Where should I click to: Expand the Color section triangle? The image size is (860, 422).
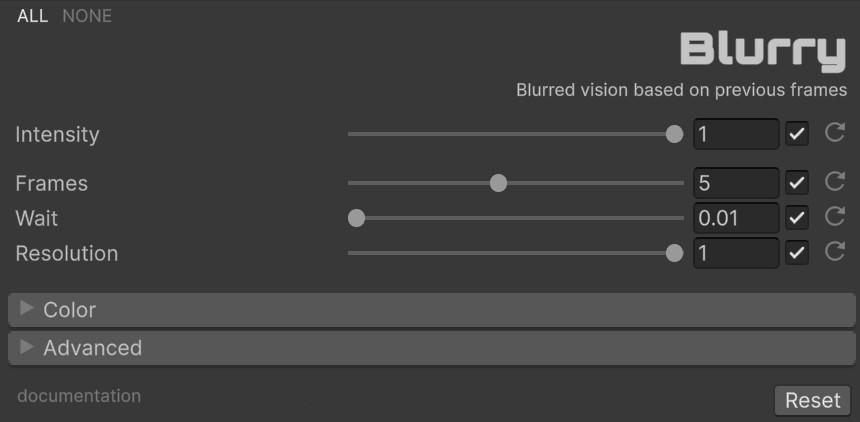[27, 309]
